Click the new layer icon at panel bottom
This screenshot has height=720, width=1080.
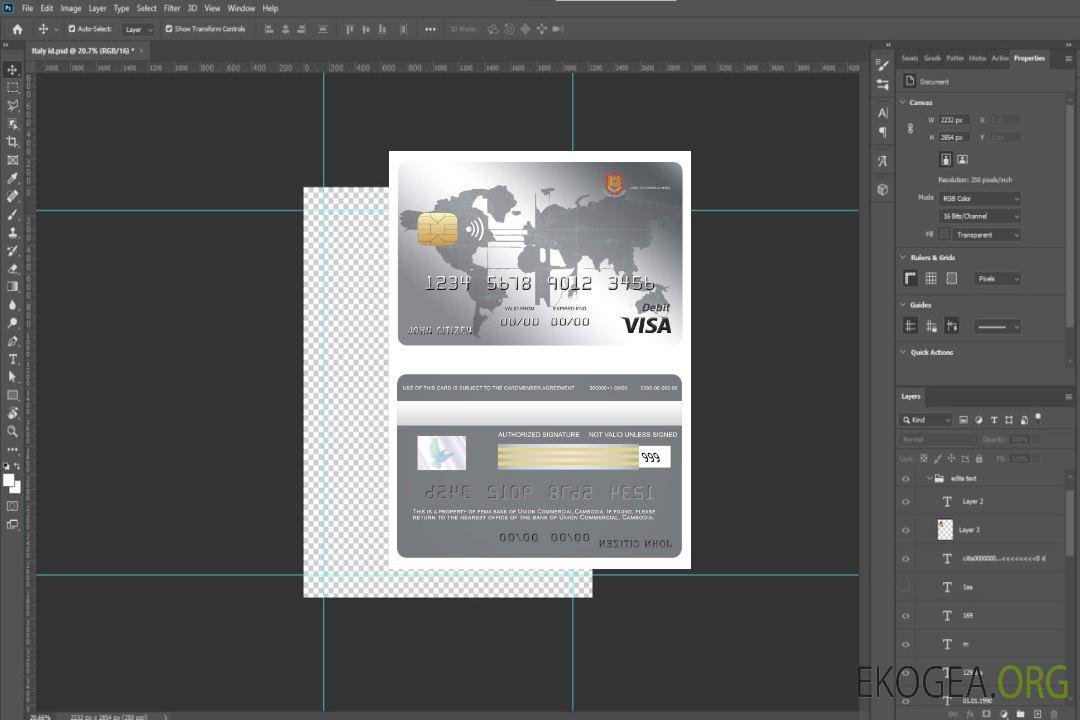[1037, 714]
